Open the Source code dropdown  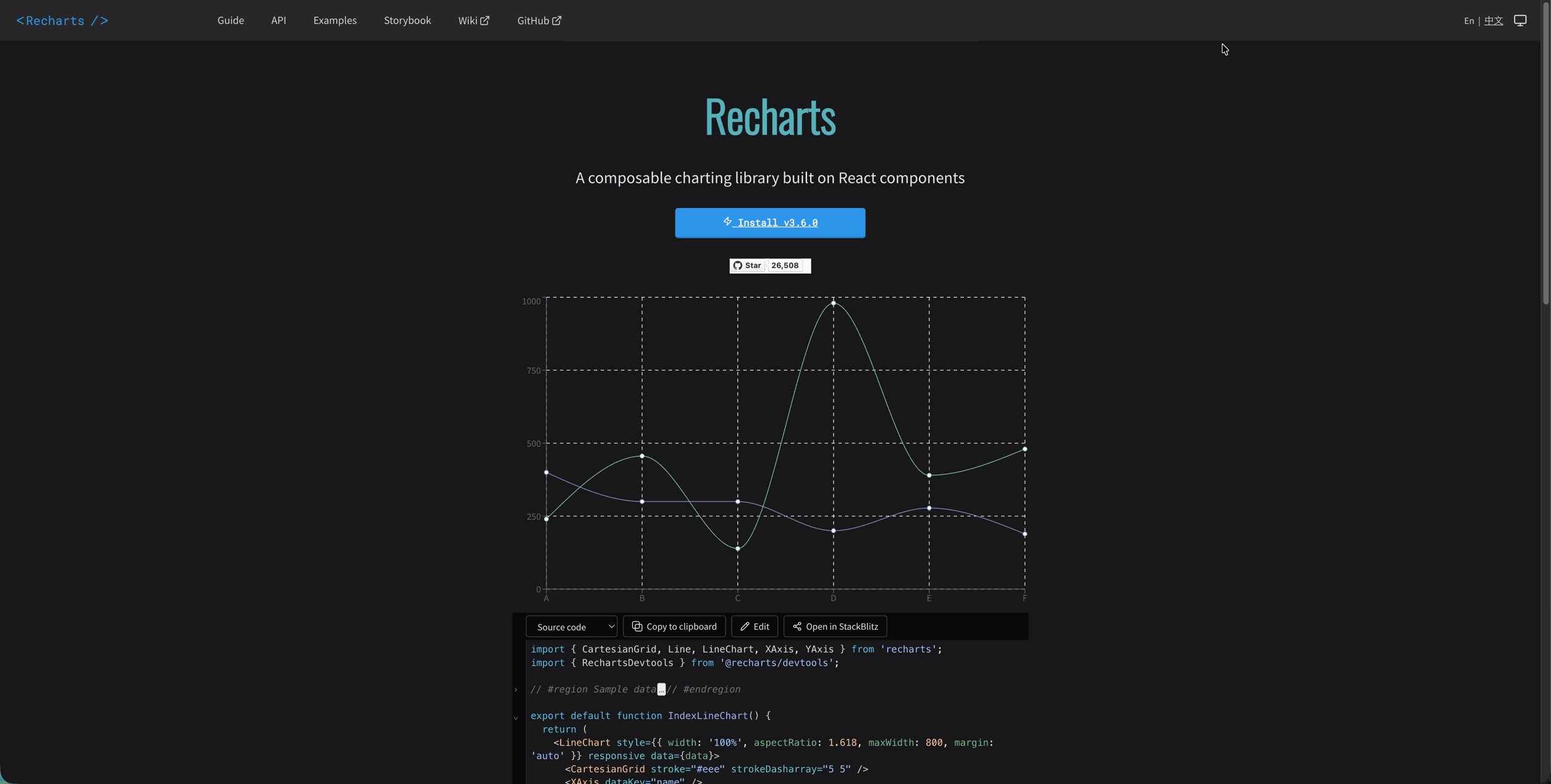(571, 627)
